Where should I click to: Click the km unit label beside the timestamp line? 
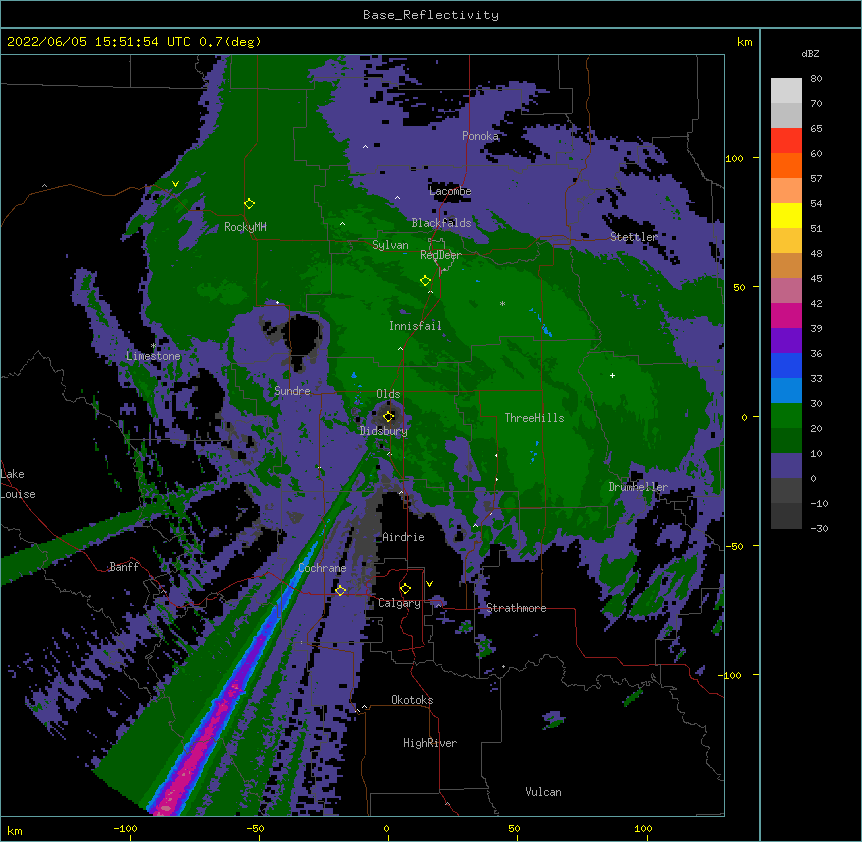(x=744, y=42)
